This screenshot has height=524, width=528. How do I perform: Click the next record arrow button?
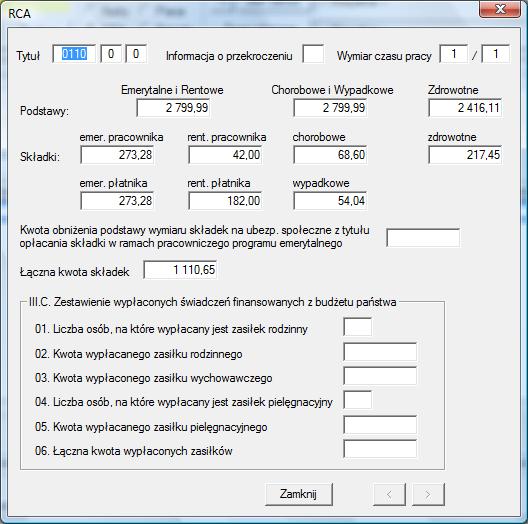click(428, 494)
